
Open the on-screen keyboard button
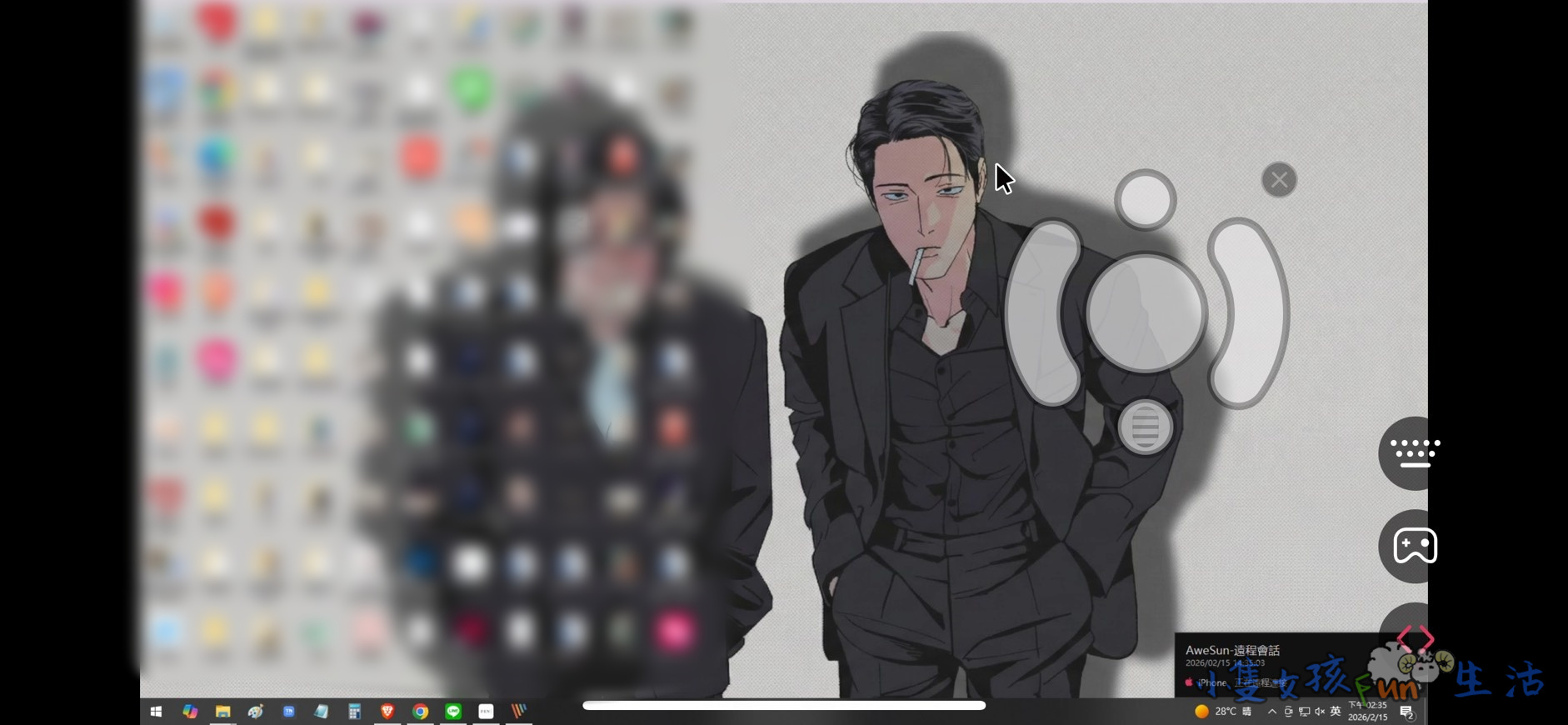[1414, 452]
